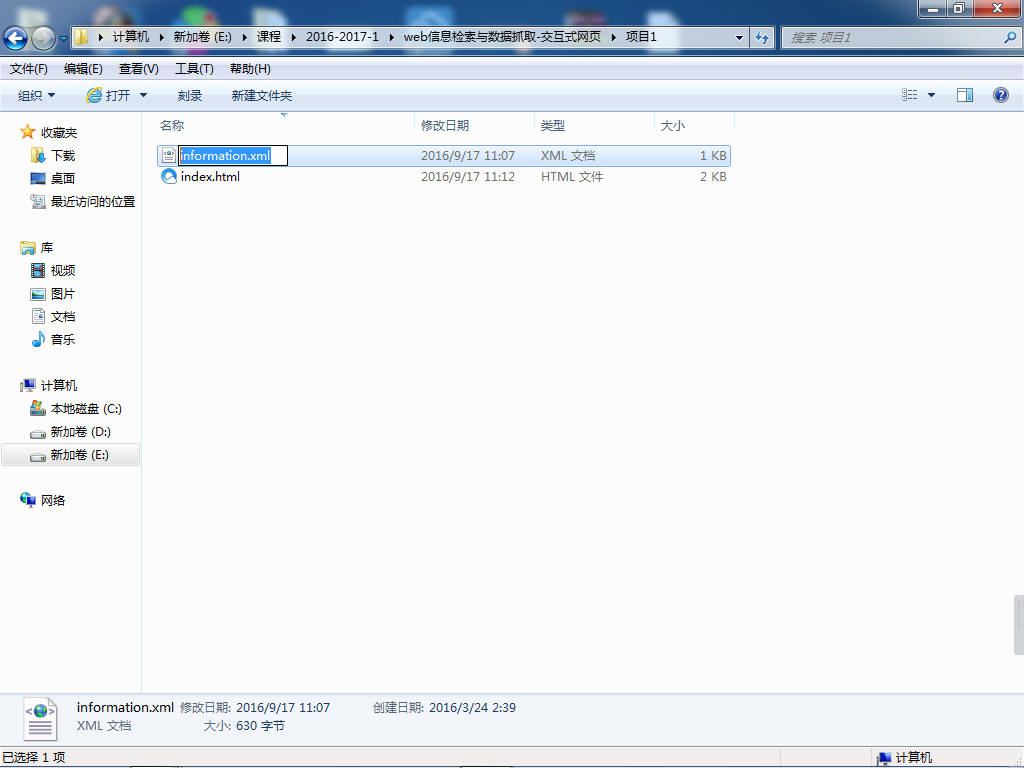Expand the view options dropdown arrow
The image size is (1024, 768).
931,95
